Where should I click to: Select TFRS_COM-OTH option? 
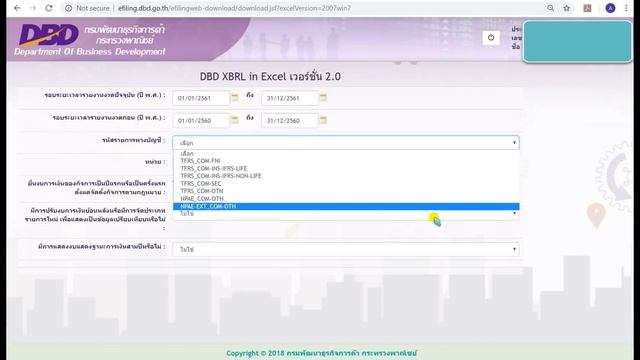(x=346, y=191)
